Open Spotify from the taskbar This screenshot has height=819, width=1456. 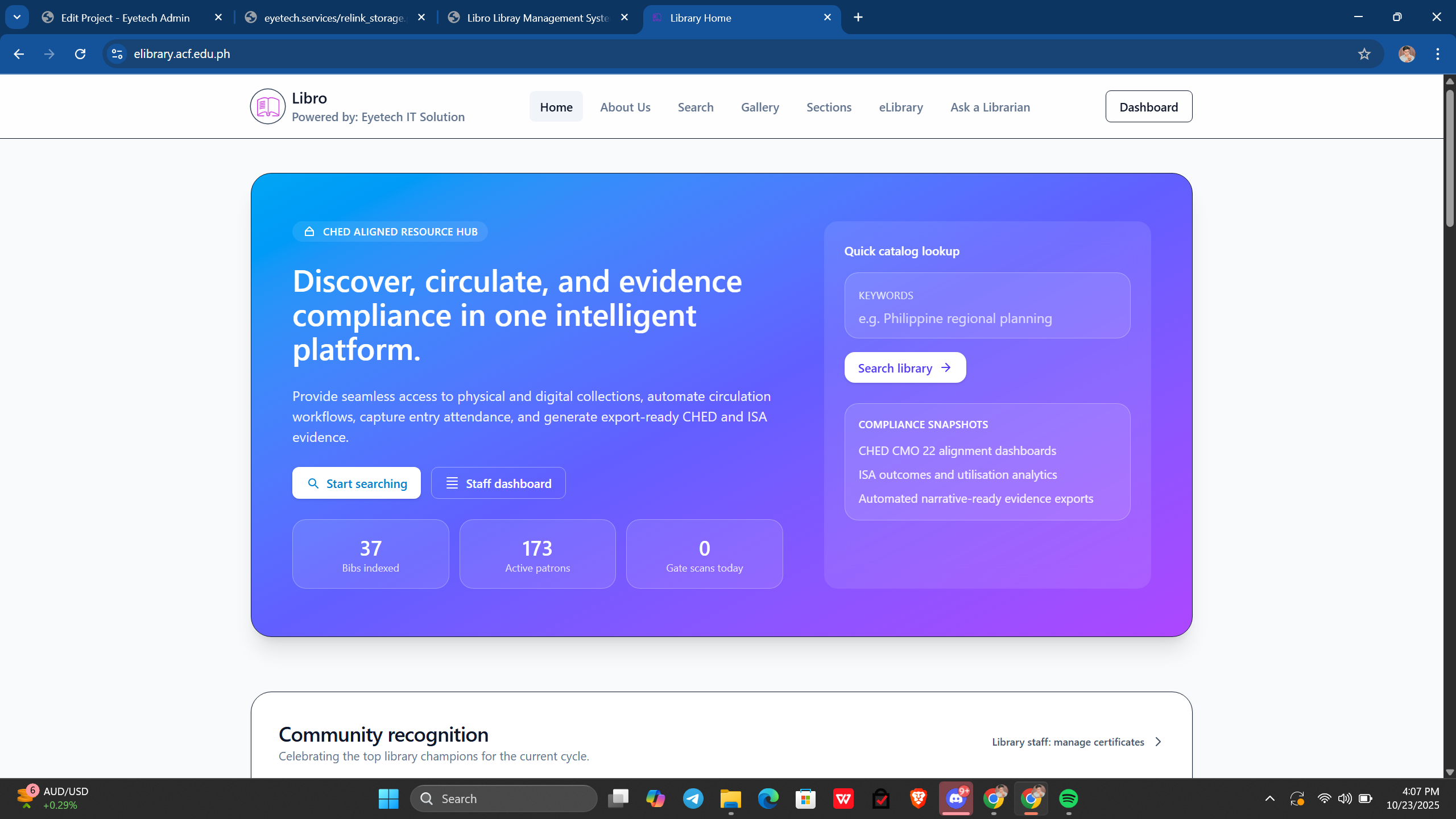tap(1068, 799)
